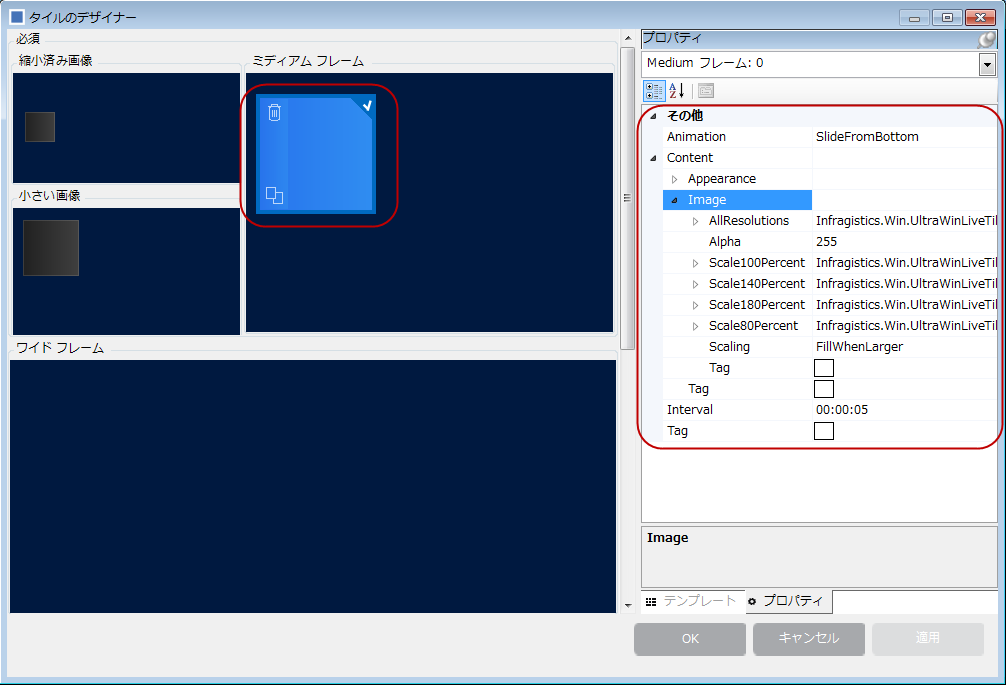Check the bottom Tag checkbox below Interval
The width and height of the screenshot is (1006, 685).
coord(823,430)
